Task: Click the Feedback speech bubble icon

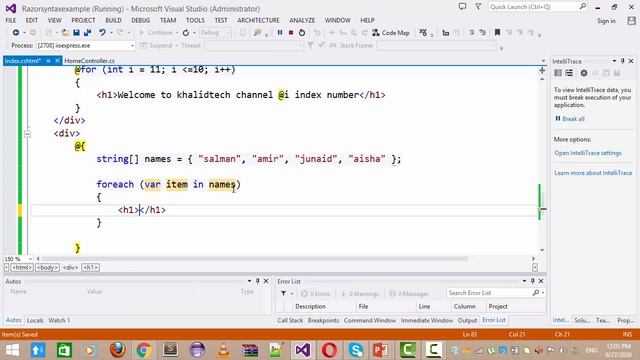Action: (462, 7)
